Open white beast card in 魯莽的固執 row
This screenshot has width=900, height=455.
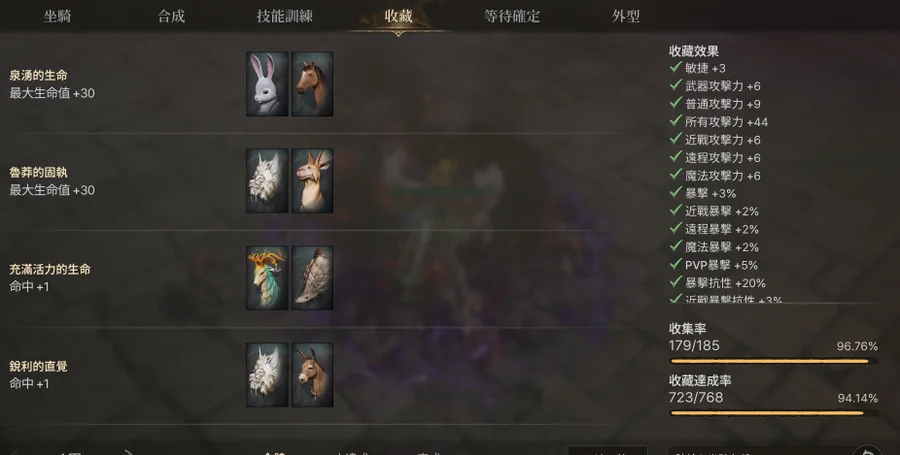pos(267,181)
